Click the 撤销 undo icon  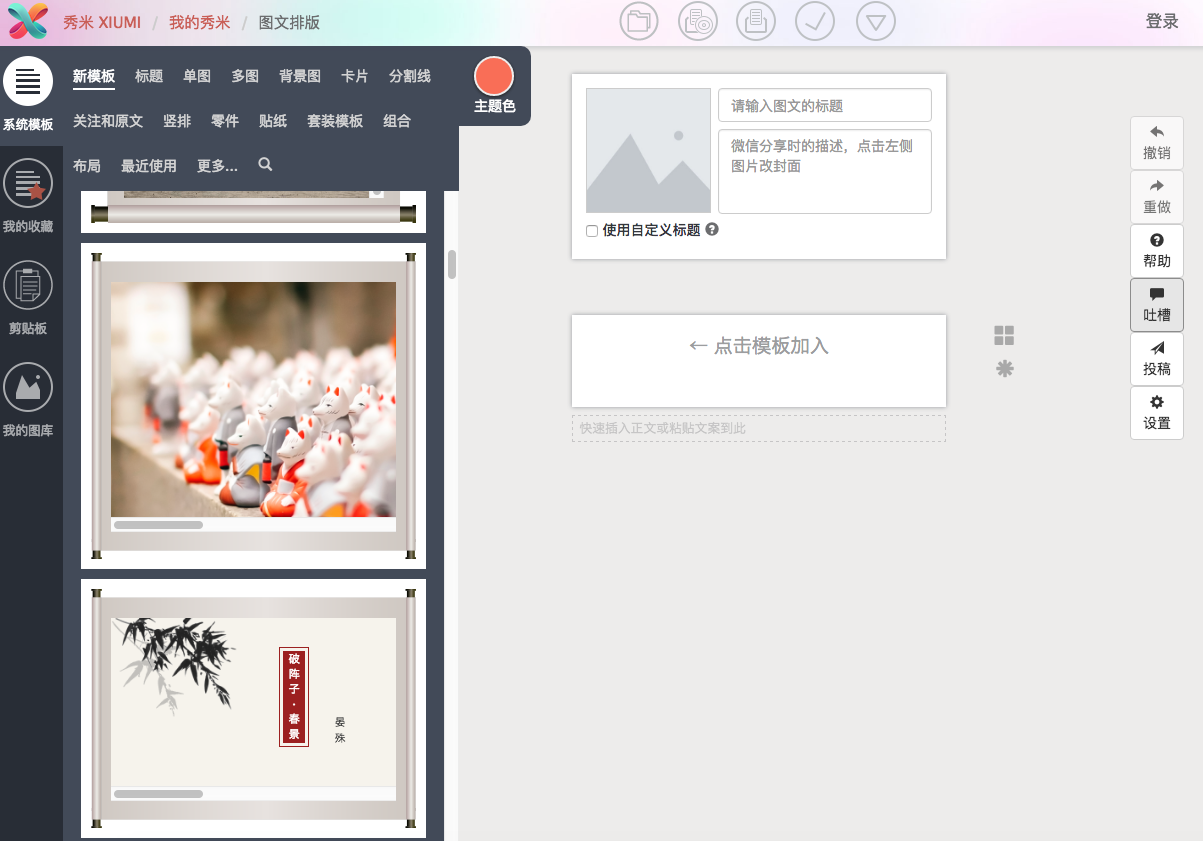click(1156, 142)
